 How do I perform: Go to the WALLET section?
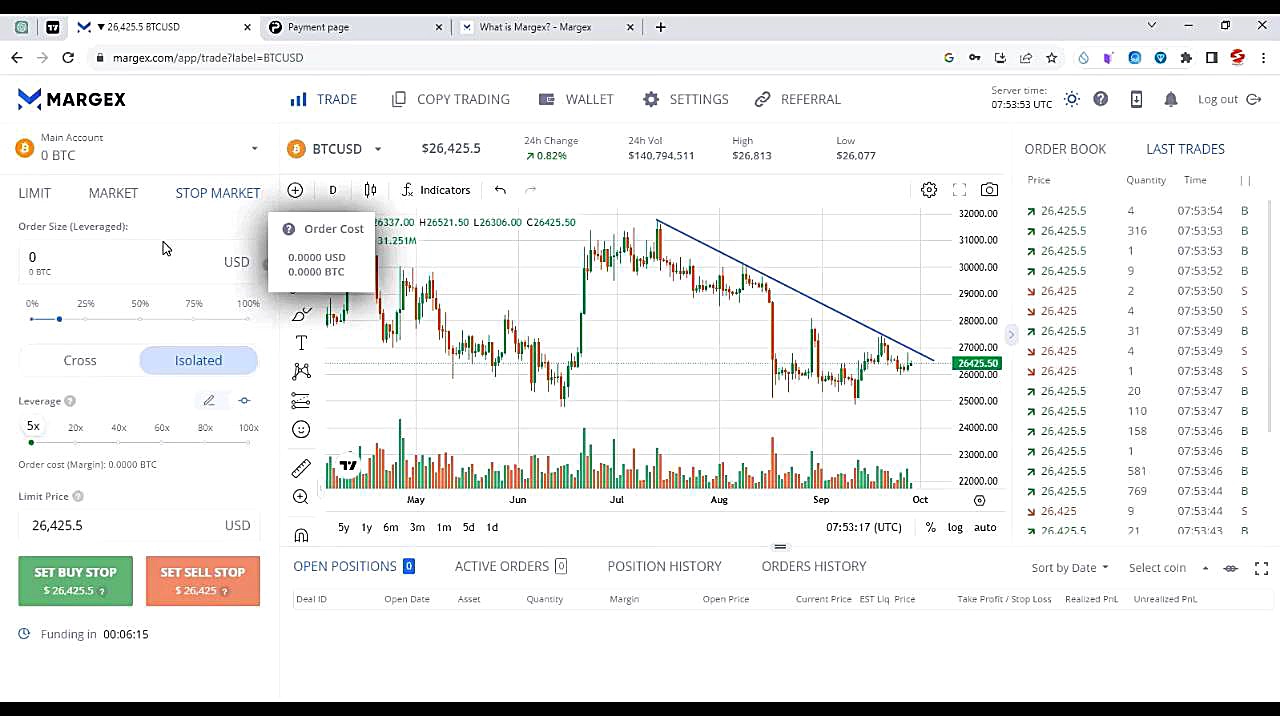[576, 99]
